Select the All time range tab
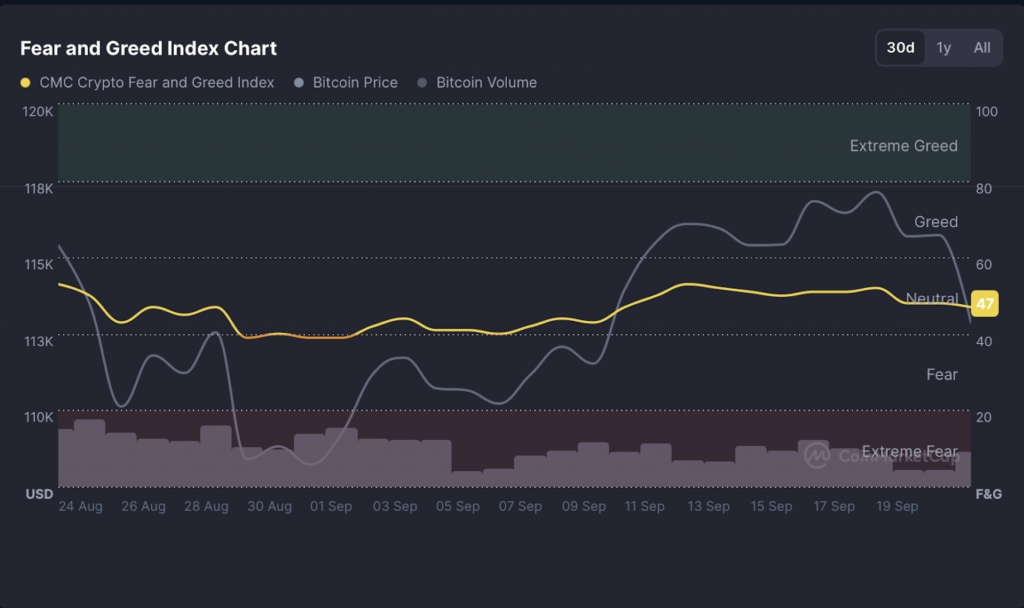The width and height of the screenshot is (1024, 608). [x=982, y=48]
